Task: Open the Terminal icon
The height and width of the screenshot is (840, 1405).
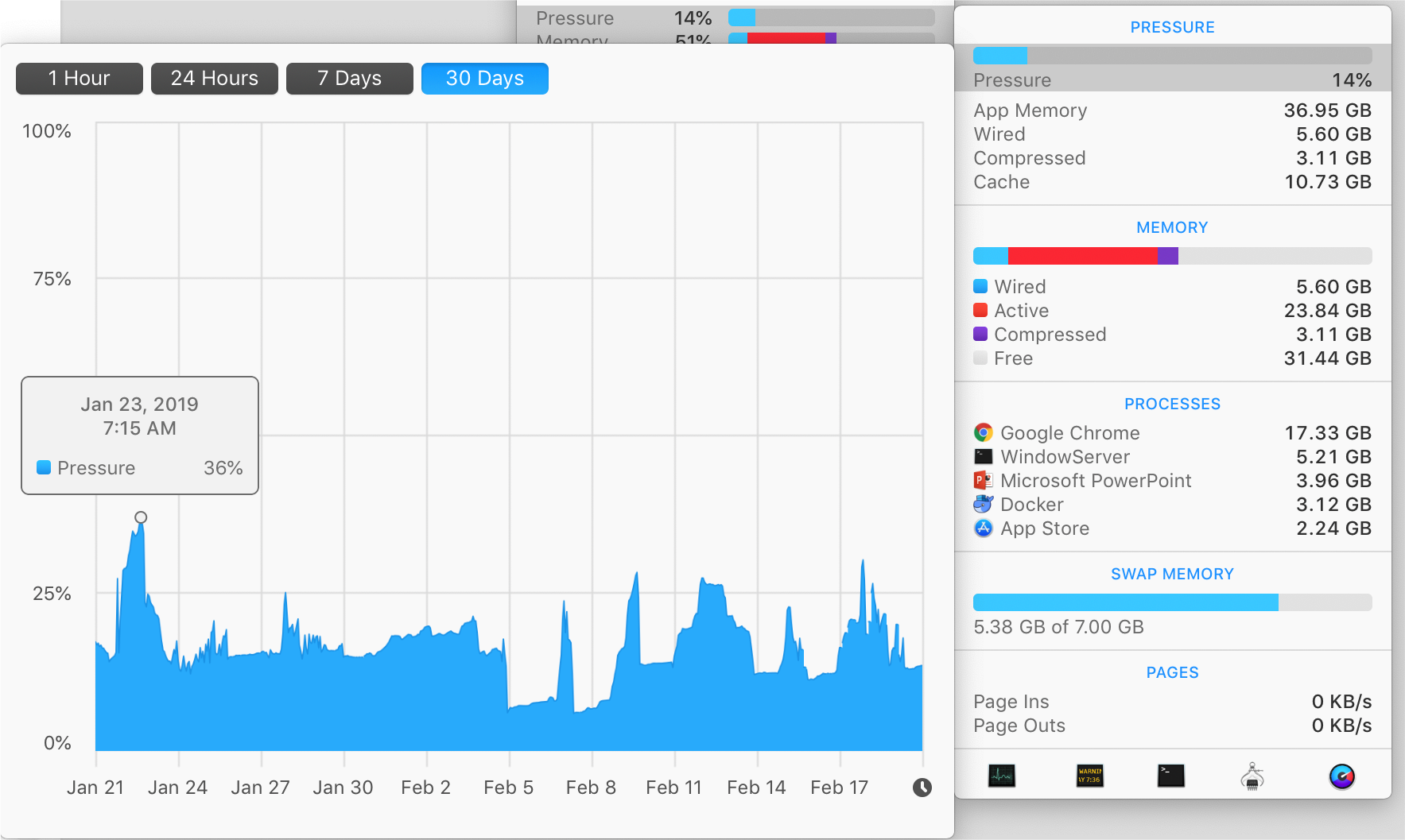Action: pyautogui.click(x=1170, y=776)
